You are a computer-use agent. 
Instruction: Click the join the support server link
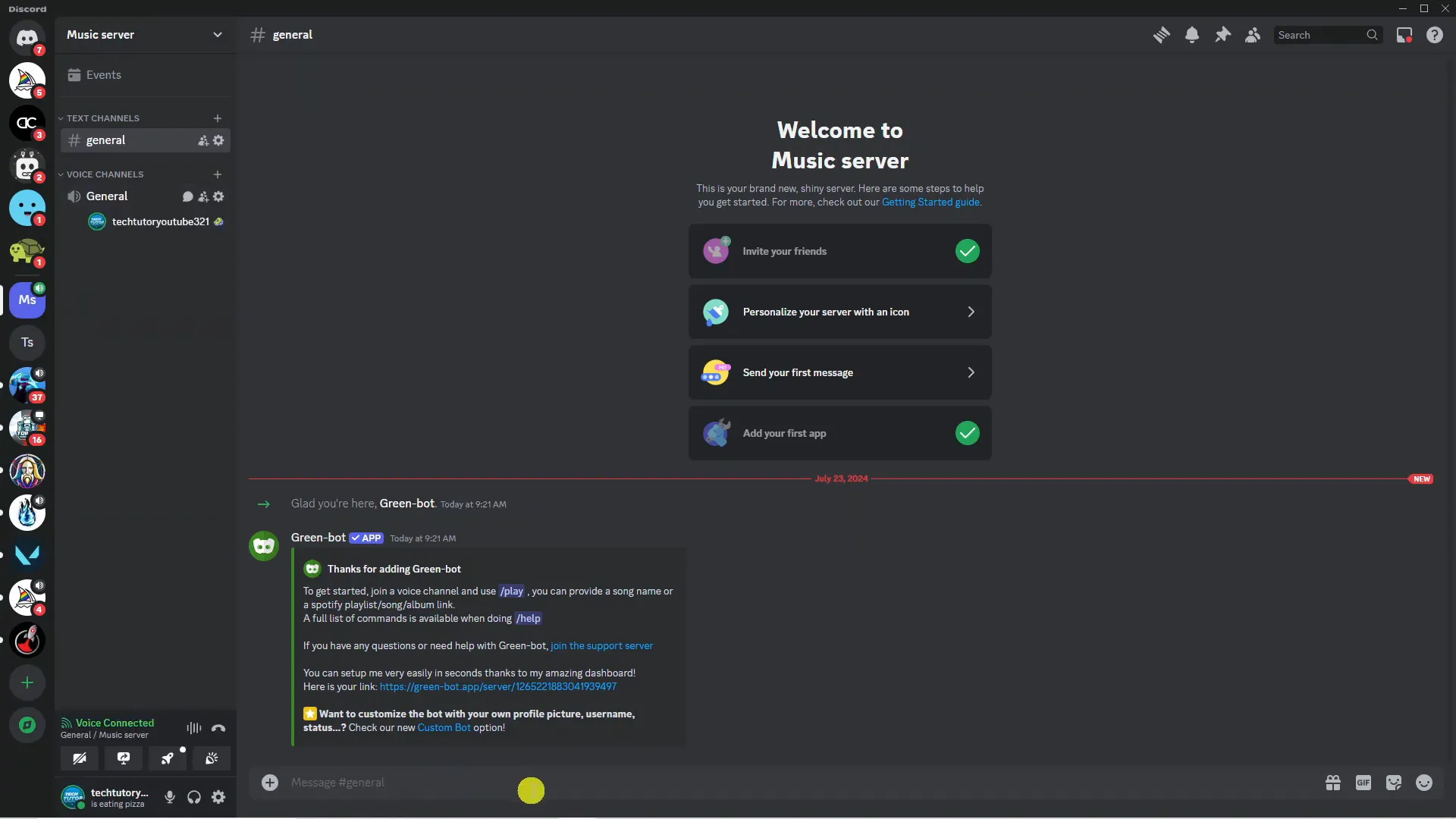pos(602,645)
